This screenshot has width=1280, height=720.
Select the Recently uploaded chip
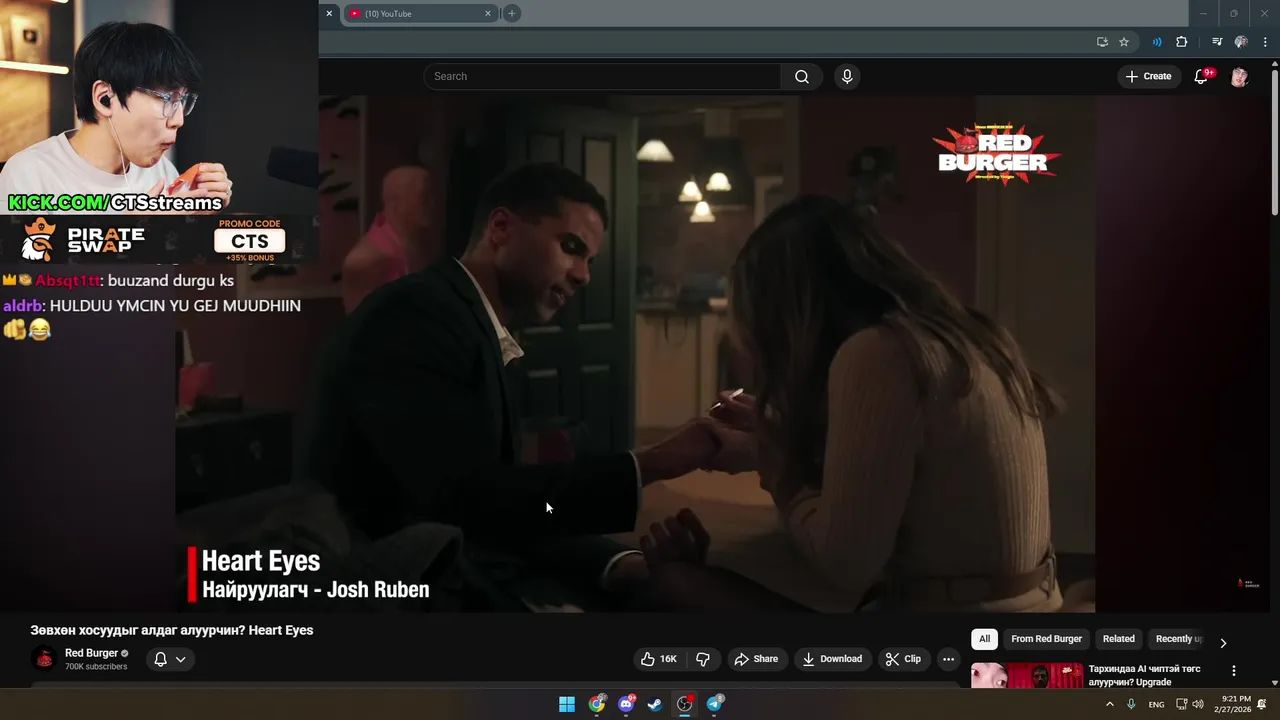click(x=1178, y=639)
